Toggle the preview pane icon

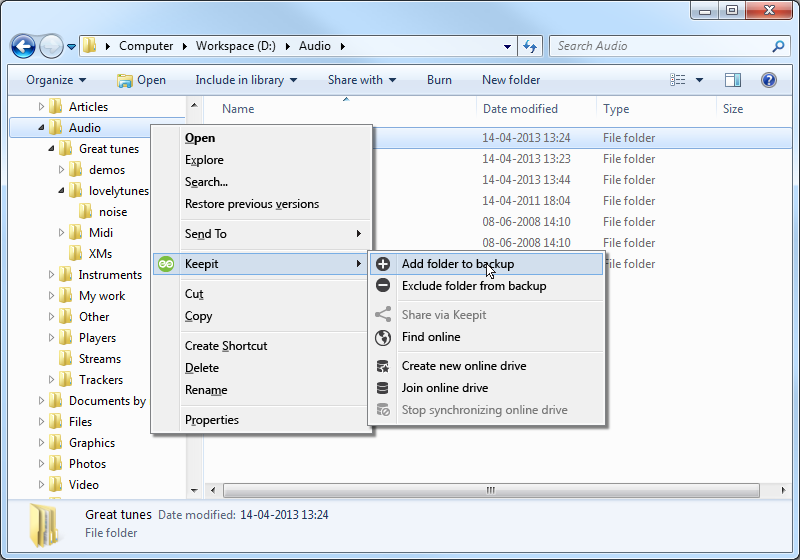click(x=733, y=80)
